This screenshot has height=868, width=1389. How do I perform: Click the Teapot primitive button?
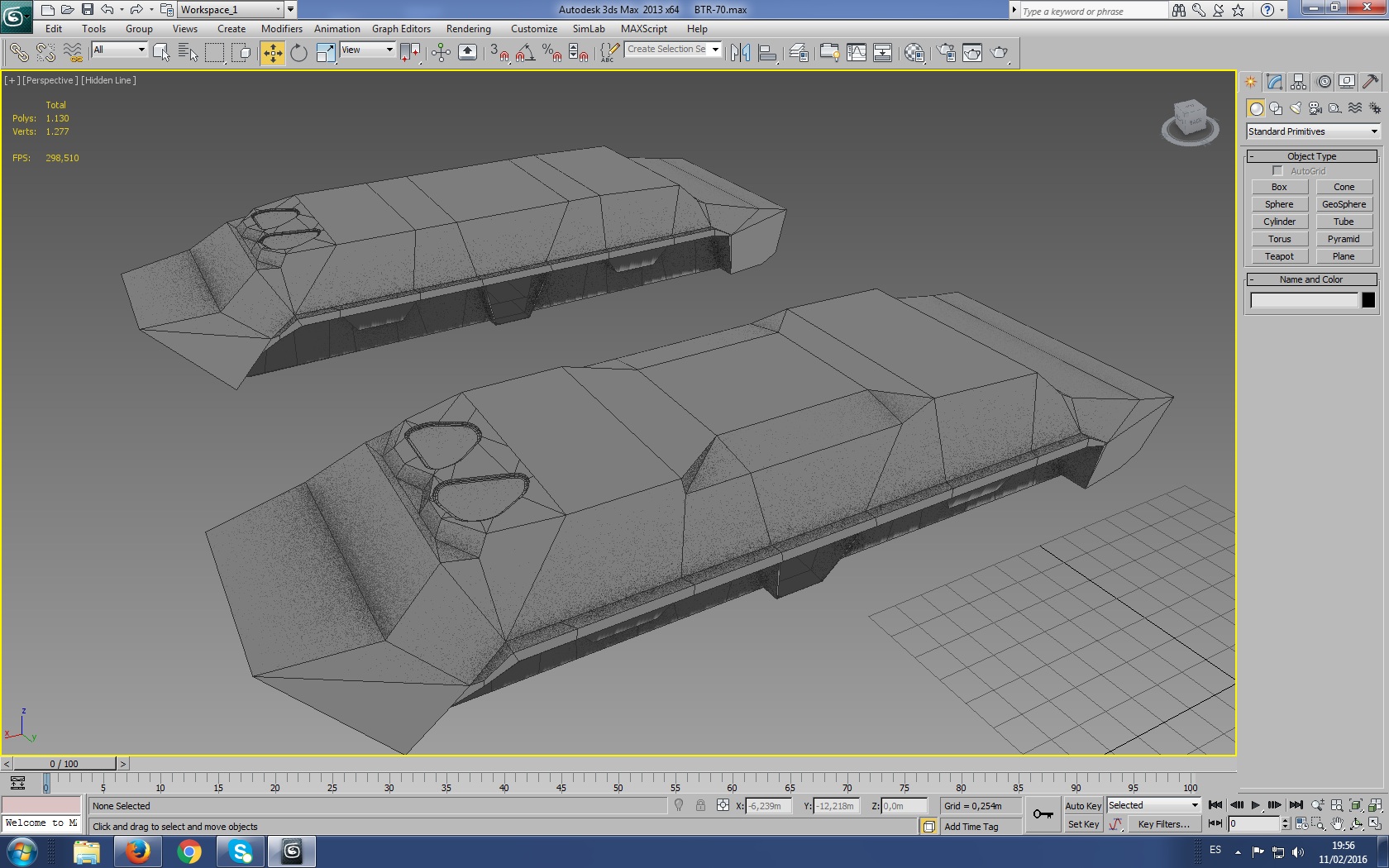point(1279,257)
